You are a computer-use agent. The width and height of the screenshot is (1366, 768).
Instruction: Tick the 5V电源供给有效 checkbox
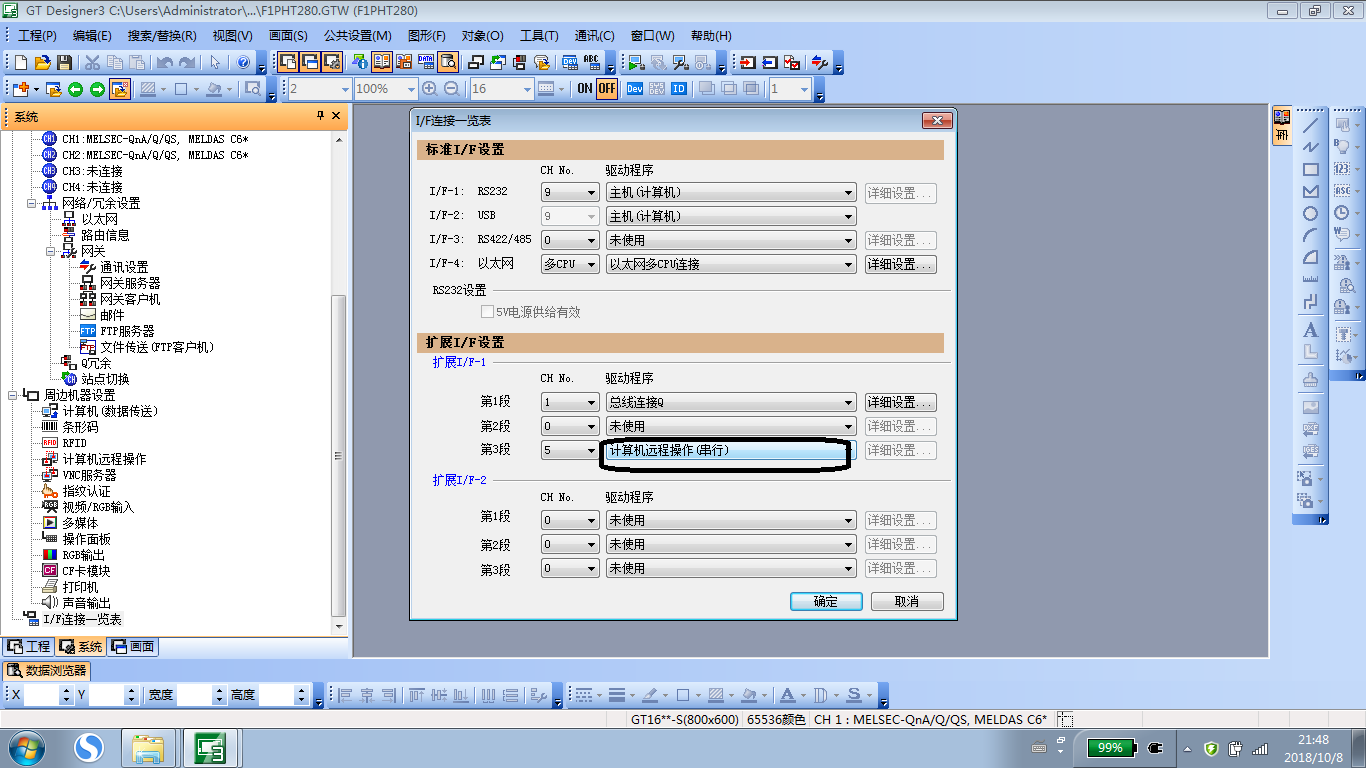[x=488, y=312]
